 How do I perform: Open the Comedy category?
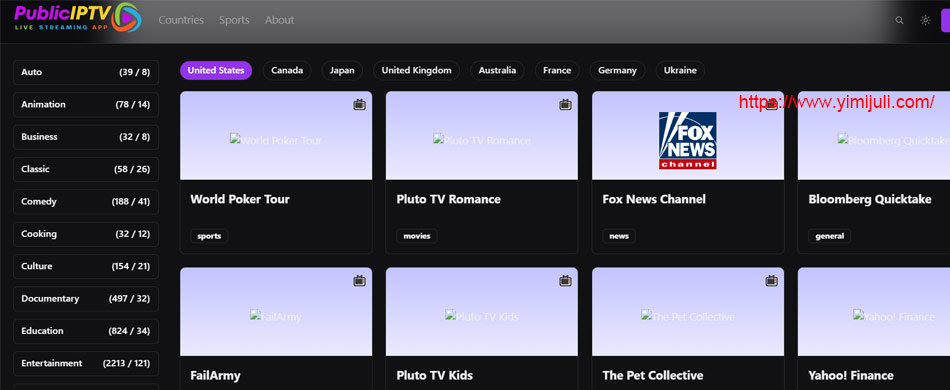tap(85, 202)
